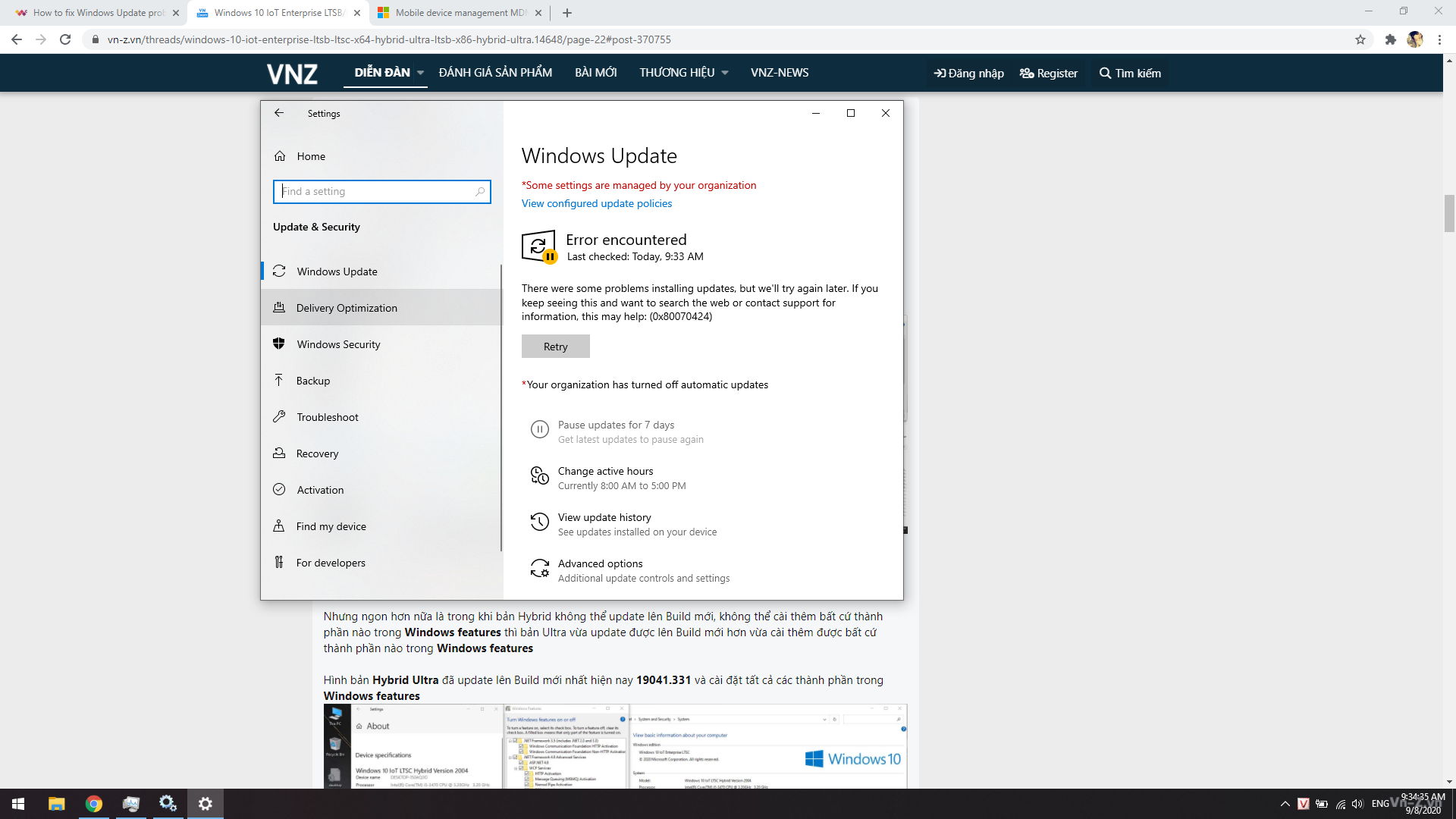Click the Find a setting search box
The width and height of the screenshot is (1456, 819).
click(381, 192)
